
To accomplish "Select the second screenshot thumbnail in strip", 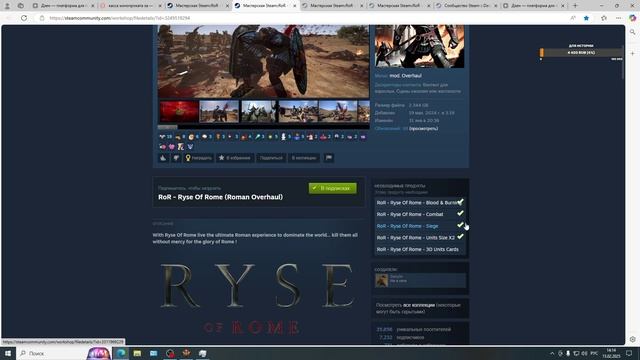I will tap(219, 111).
